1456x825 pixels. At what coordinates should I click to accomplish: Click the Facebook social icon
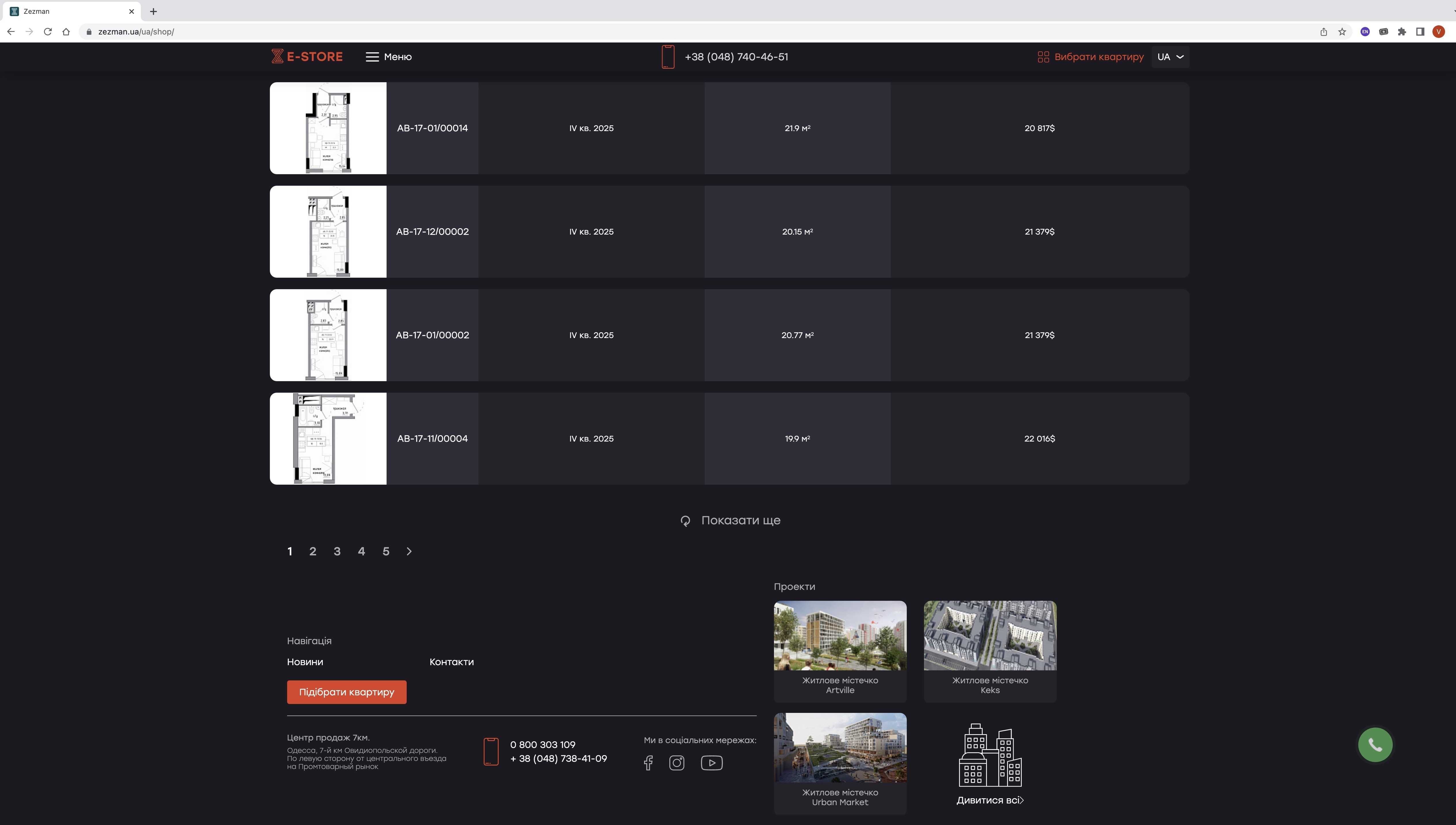[x=648, y=763]
